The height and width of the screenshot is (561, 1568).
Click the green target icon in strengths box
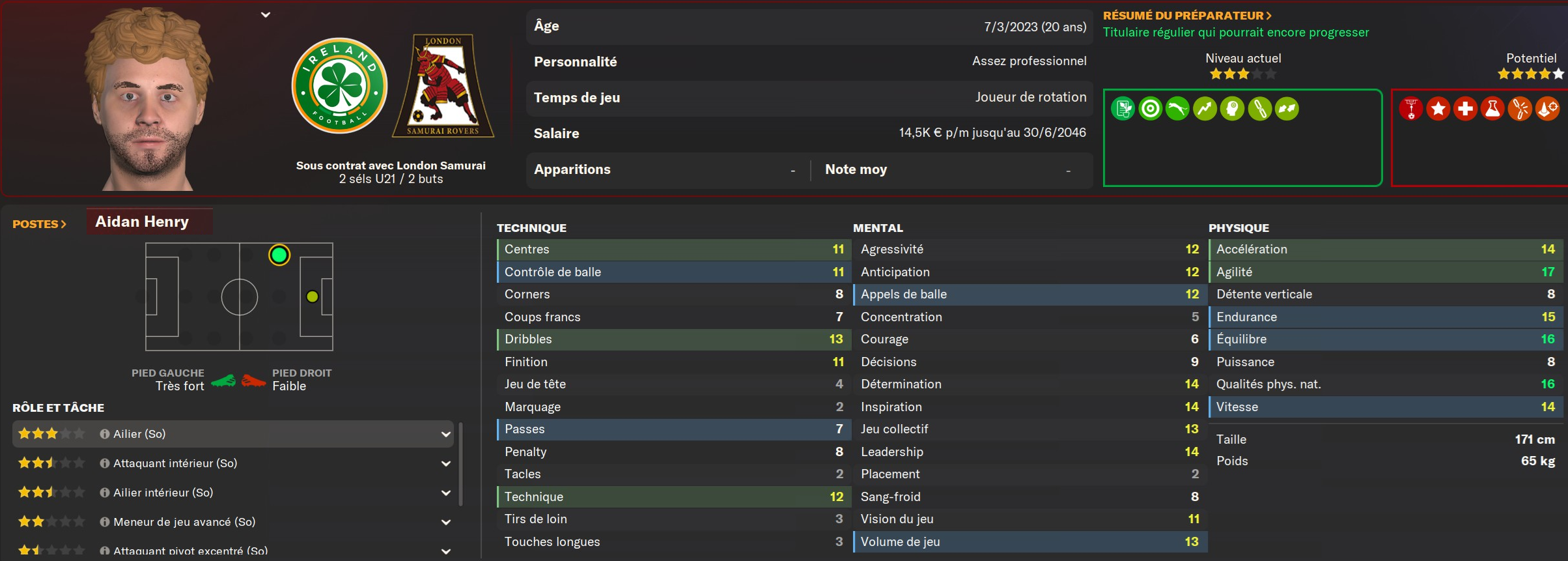point(1151,109)
